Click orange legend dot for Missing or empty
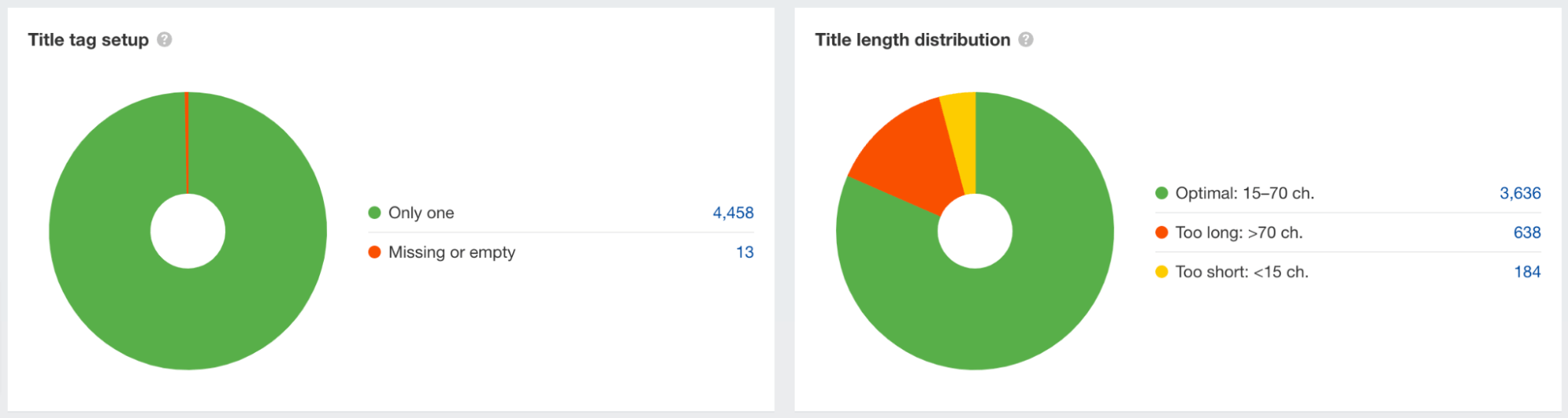Screen dimensions: 1568x418 point(375,252)
